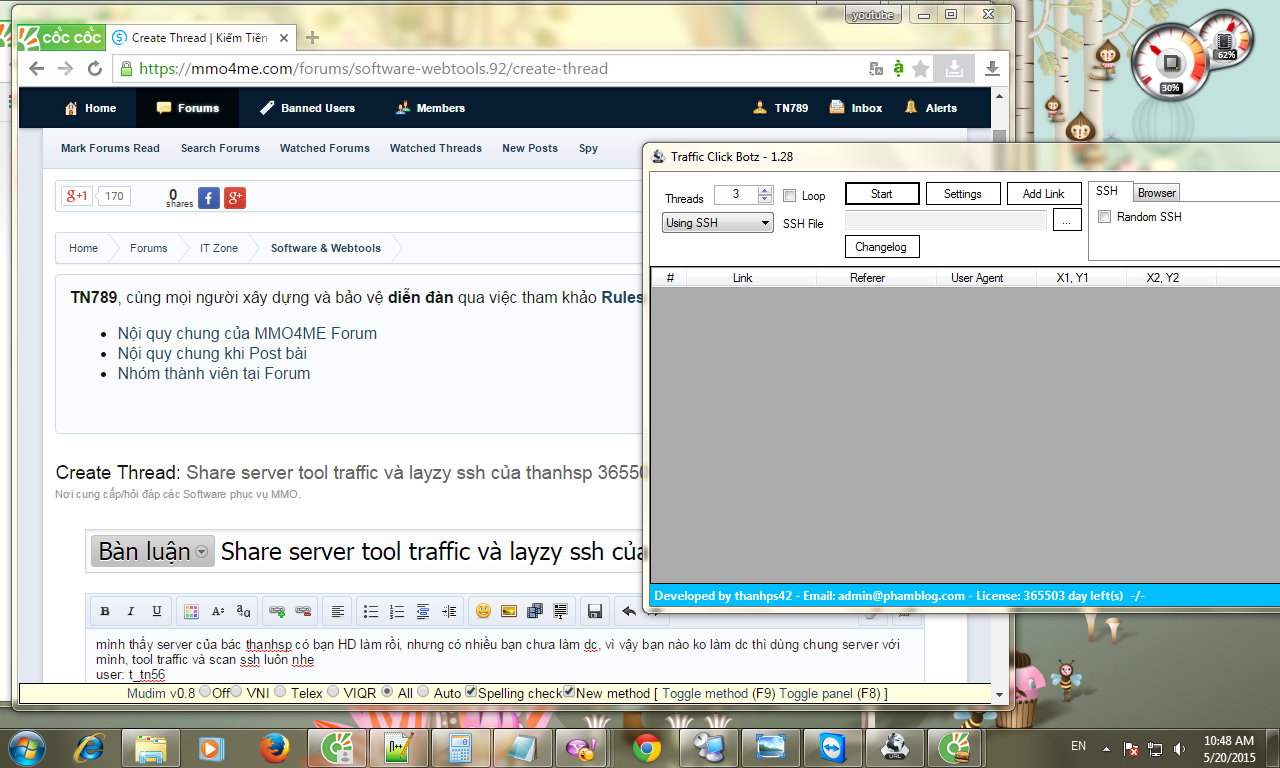The image size is (1280, 768).
Task: Browse for SSH file with the ellipsis button
Action: (1067, 220)
